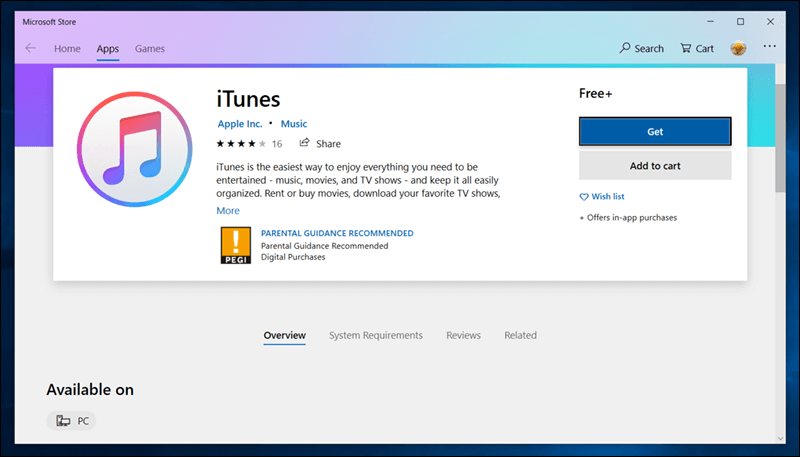Click the iTunes app logo
The height and width of the screenshot is (457, 800).
[x=135, y=149]
